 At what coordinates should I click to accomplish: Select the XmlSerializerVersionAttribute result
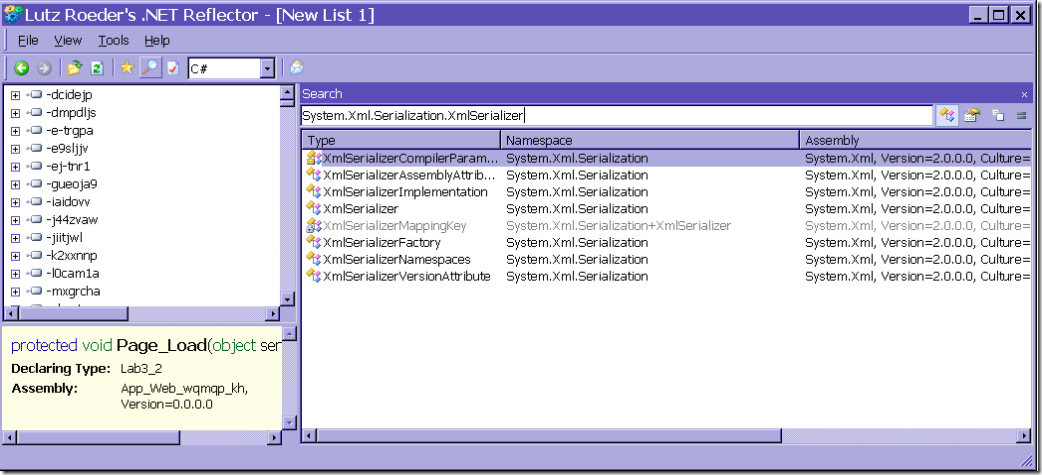pos(407,276)
